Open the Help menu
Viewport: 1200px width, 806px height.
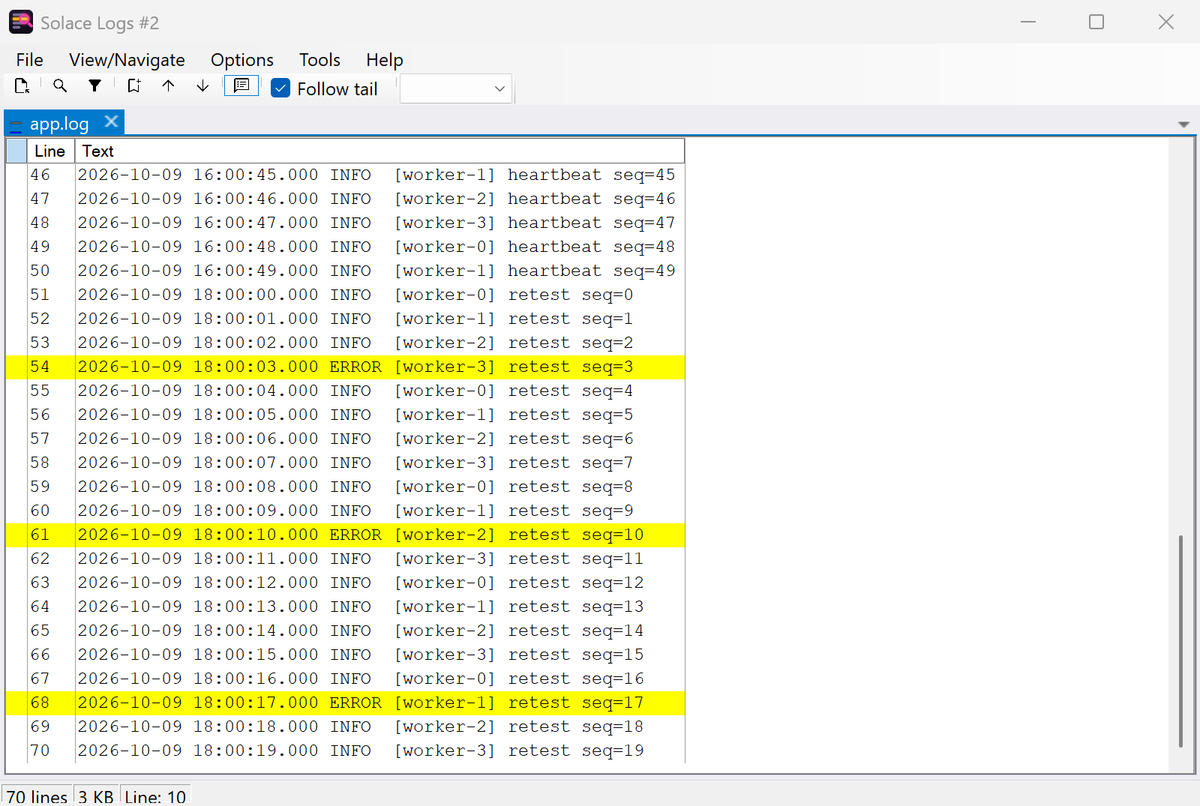coord(385,60)
